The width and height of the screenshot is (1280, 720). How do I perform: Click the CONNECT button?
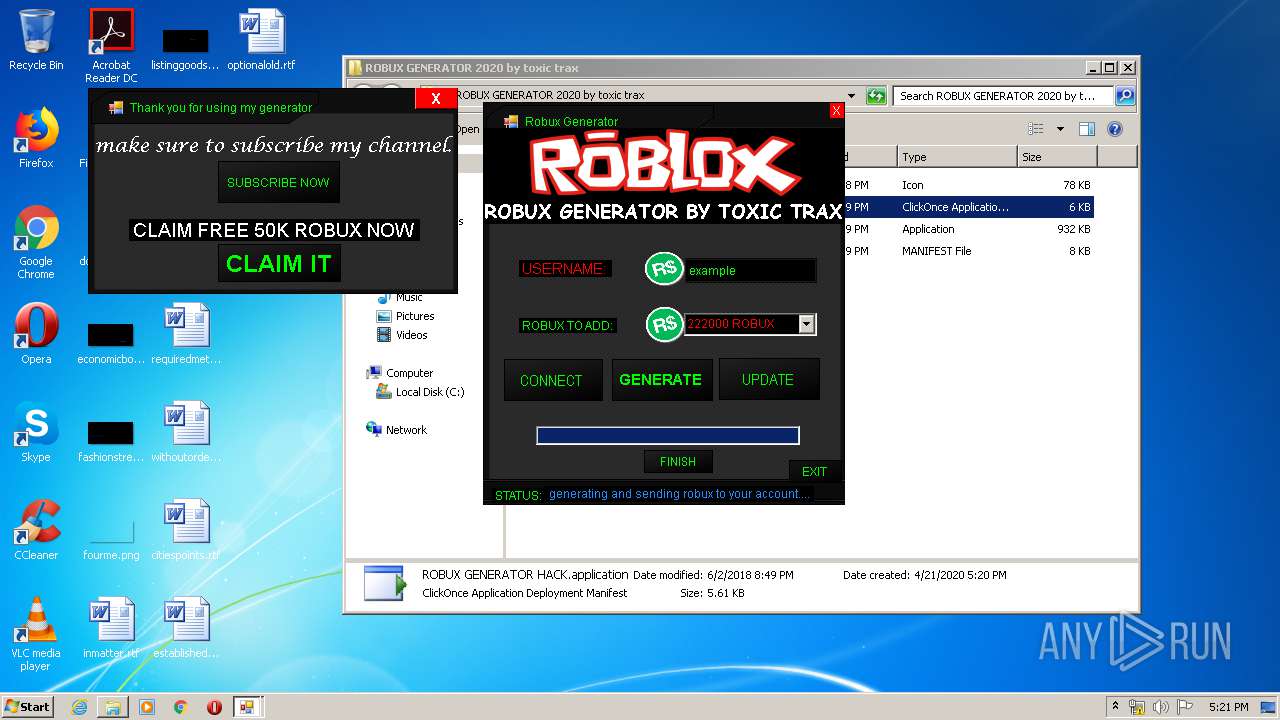551,380
